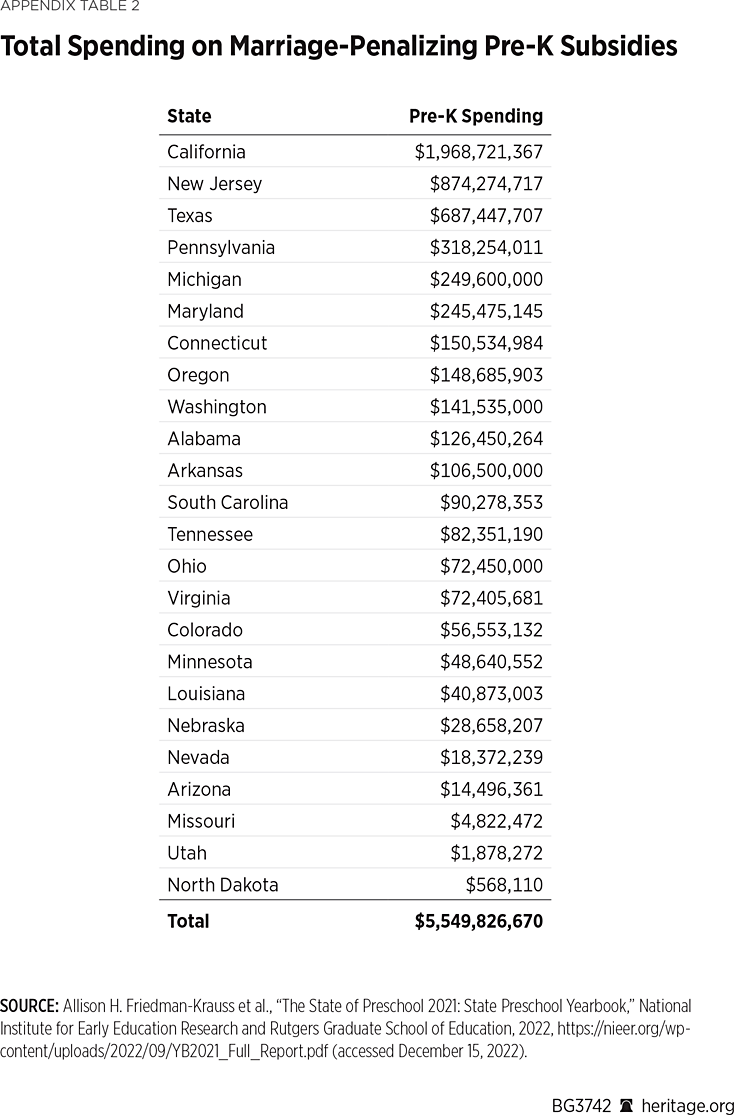This screenshot has height=1115, width=734.
Task: Select the California row label
Action: click(206, 152)
